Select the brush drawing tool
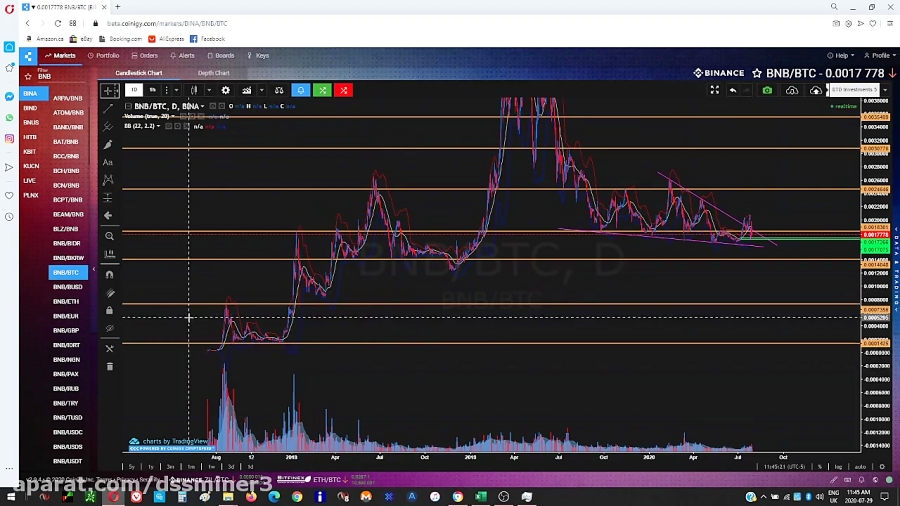Image resolution: width=900 pixels, height=506 pixels. (x=108, y=145)
